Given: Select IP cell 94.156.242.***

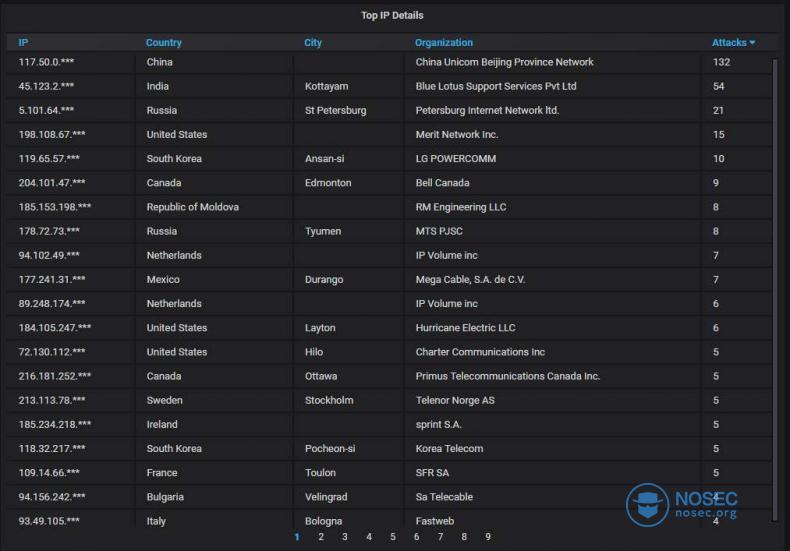Looking at the screenshot, I should point(52,497).
